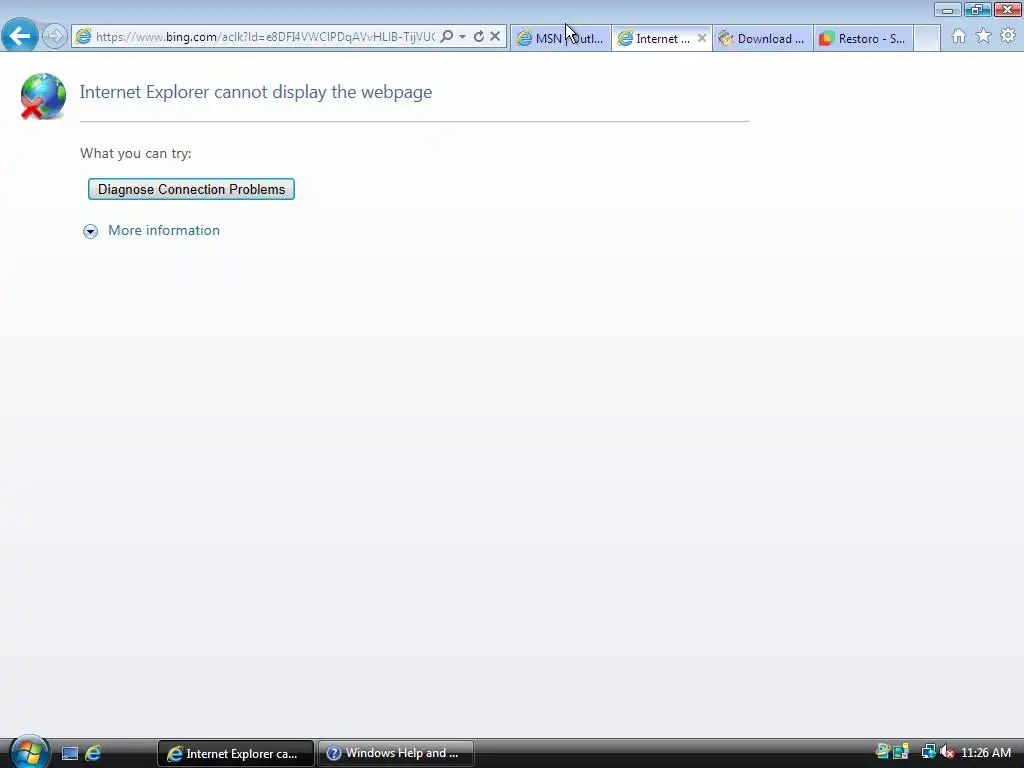Open the address bar autocomplete dropdown arrow

point(462,37)
